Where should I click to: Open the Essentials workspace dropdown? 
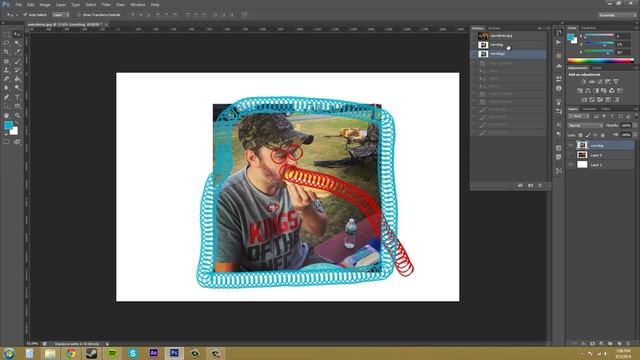pos(617,15)
